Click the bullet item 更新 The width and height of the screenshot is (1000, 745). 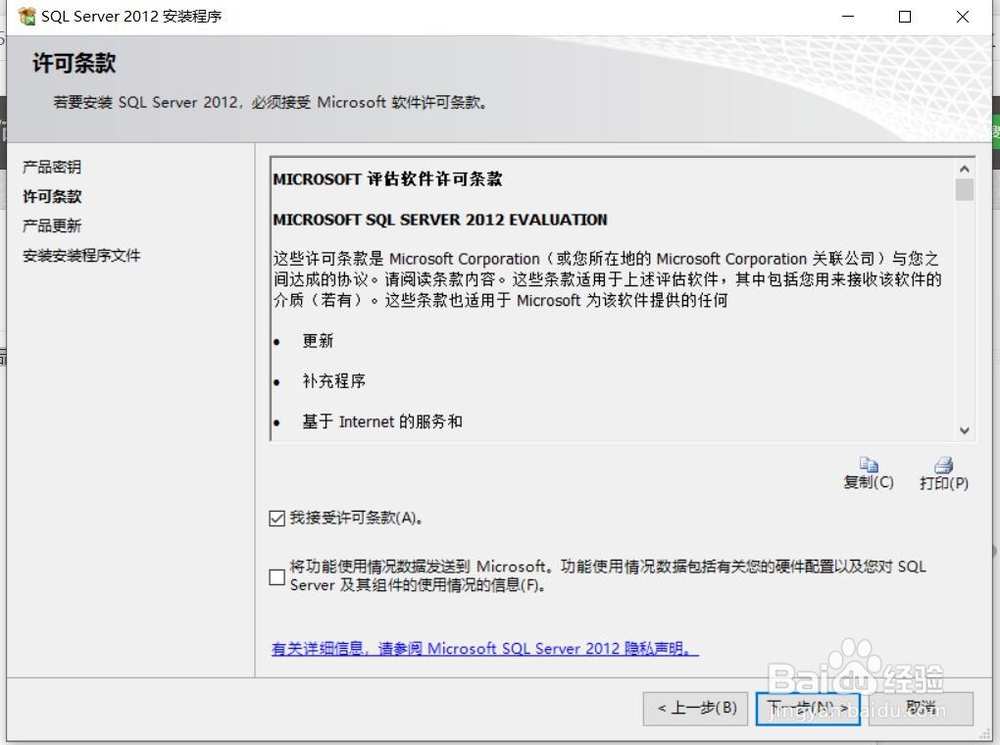tap(318, 341)
